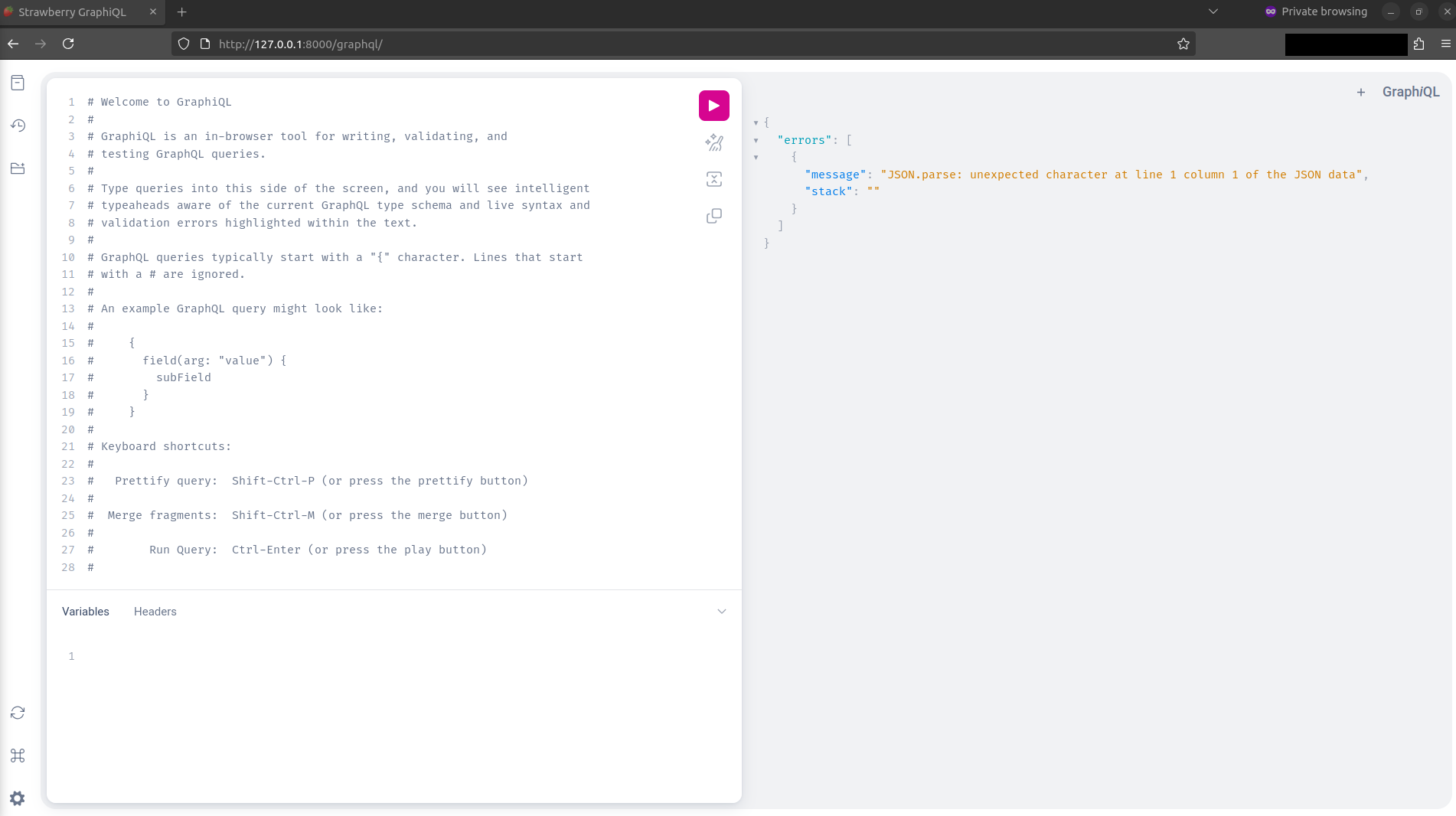View tracking protection shield info

[x=184, y=44]
